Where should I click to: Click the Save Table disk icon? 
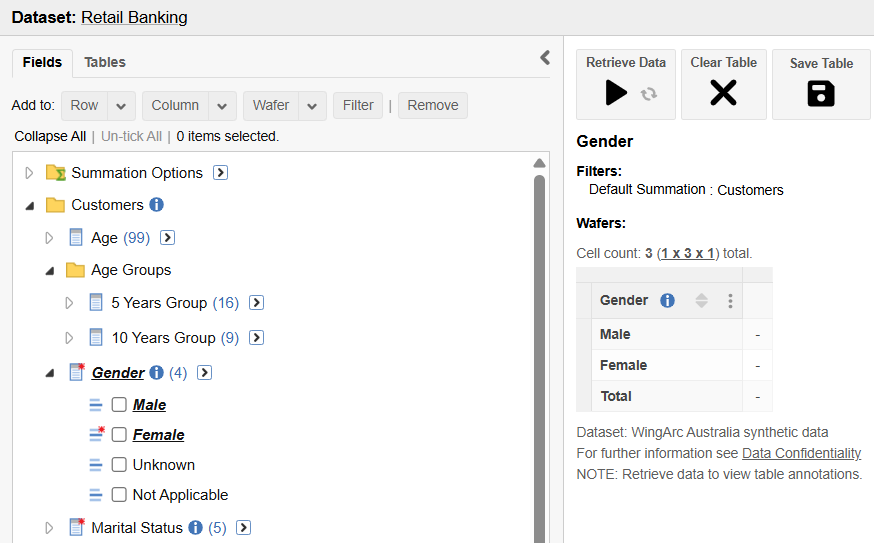821,94
